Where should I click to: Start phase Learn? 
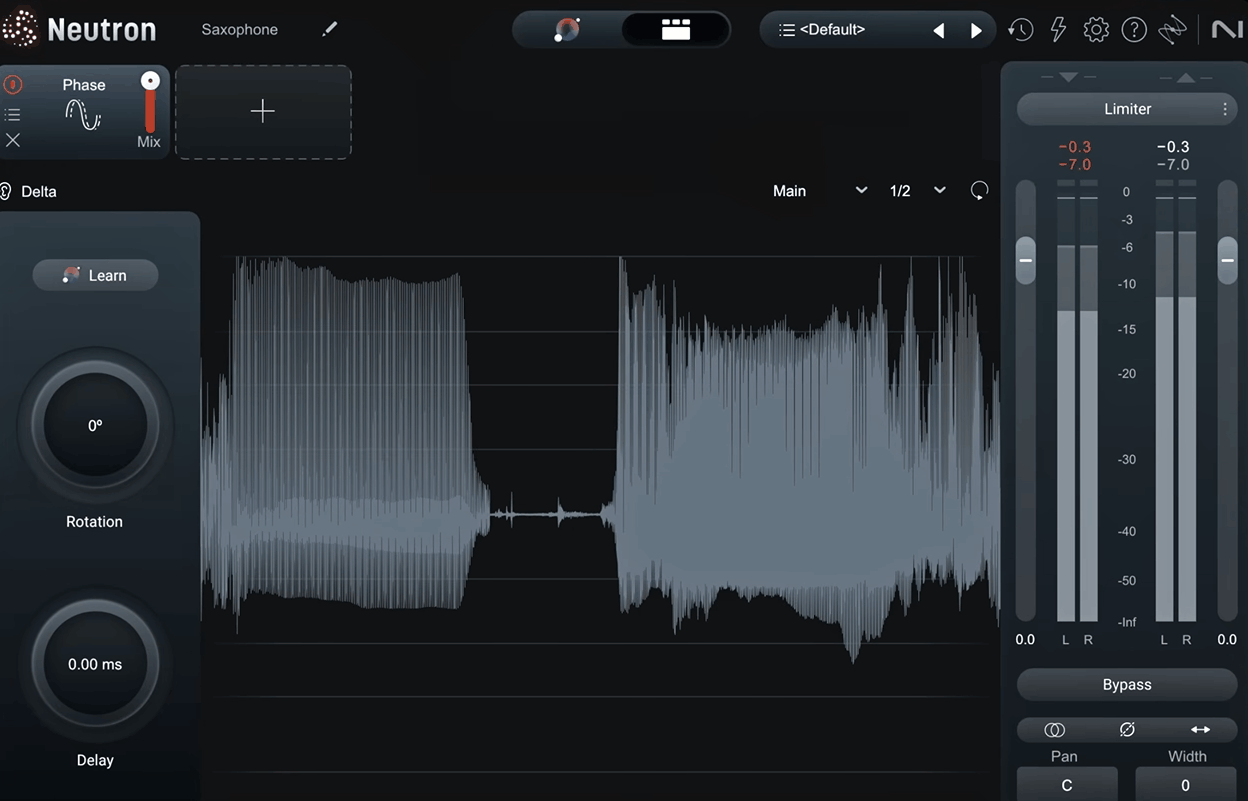click(95, 275)
